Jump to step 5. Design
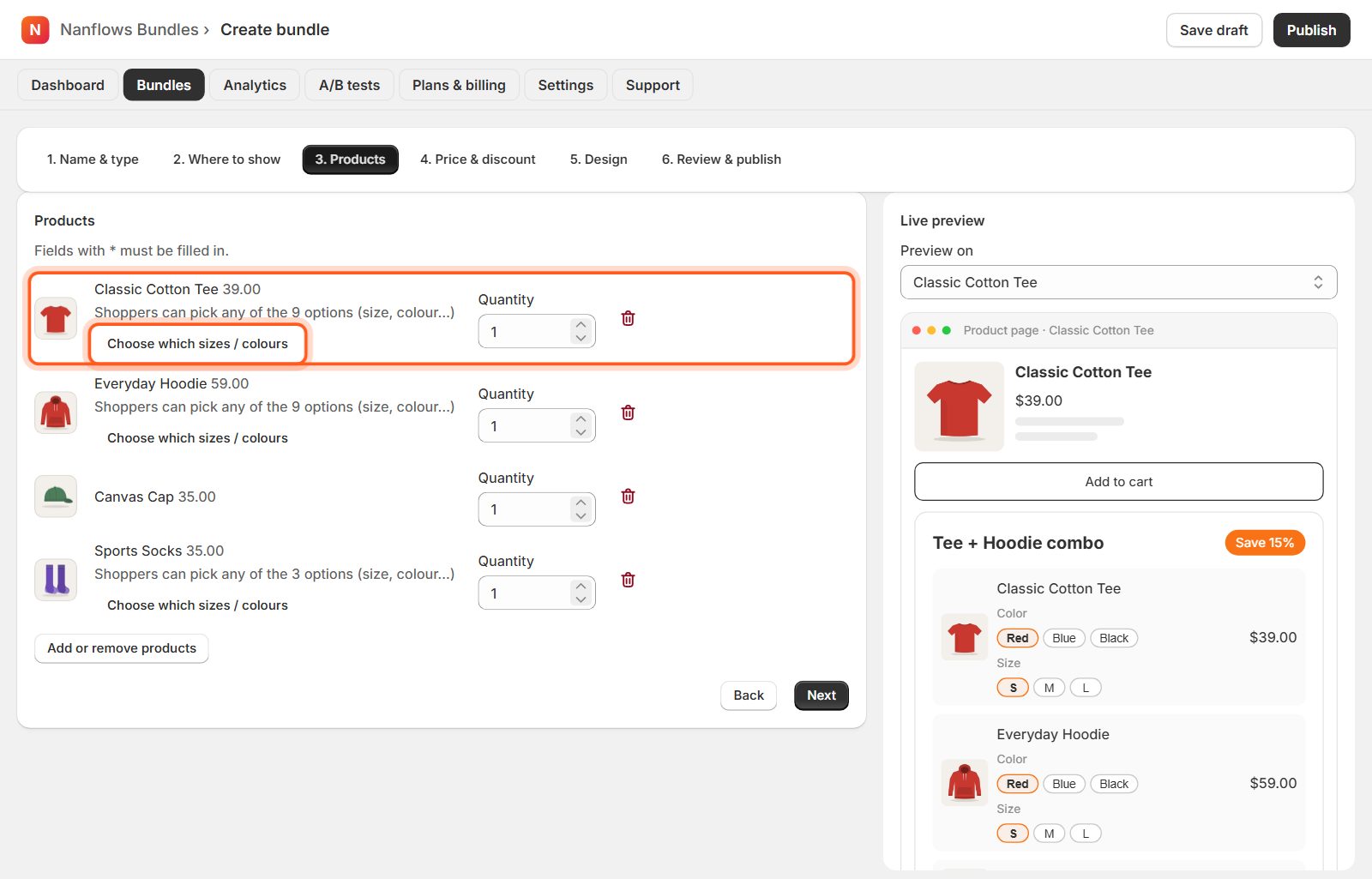 coord(599,160)
